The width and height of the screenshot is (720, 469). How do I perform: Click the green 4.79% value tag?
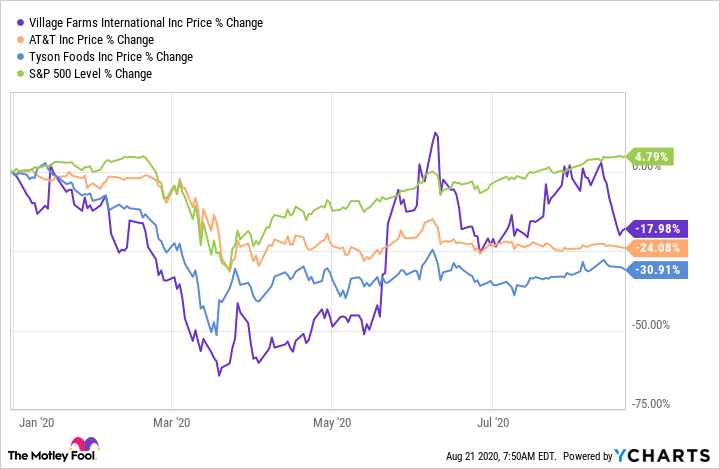(x=650, y=156)
